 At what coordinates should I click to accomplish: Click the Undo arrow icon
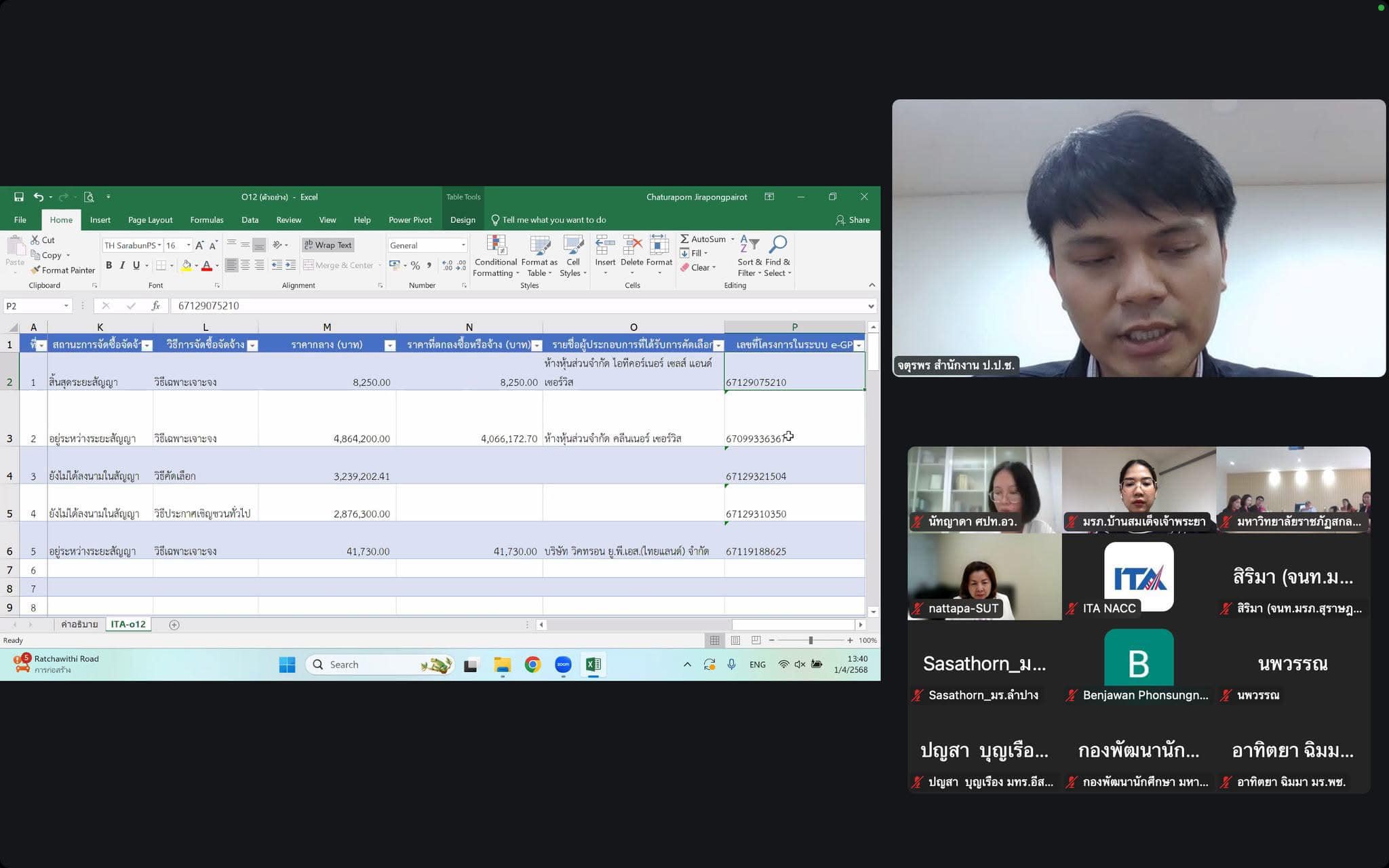(x=39, y=197)
